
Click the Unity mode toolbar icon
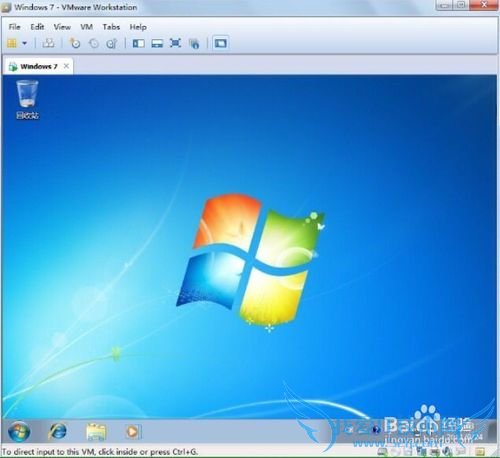(194, 43)
